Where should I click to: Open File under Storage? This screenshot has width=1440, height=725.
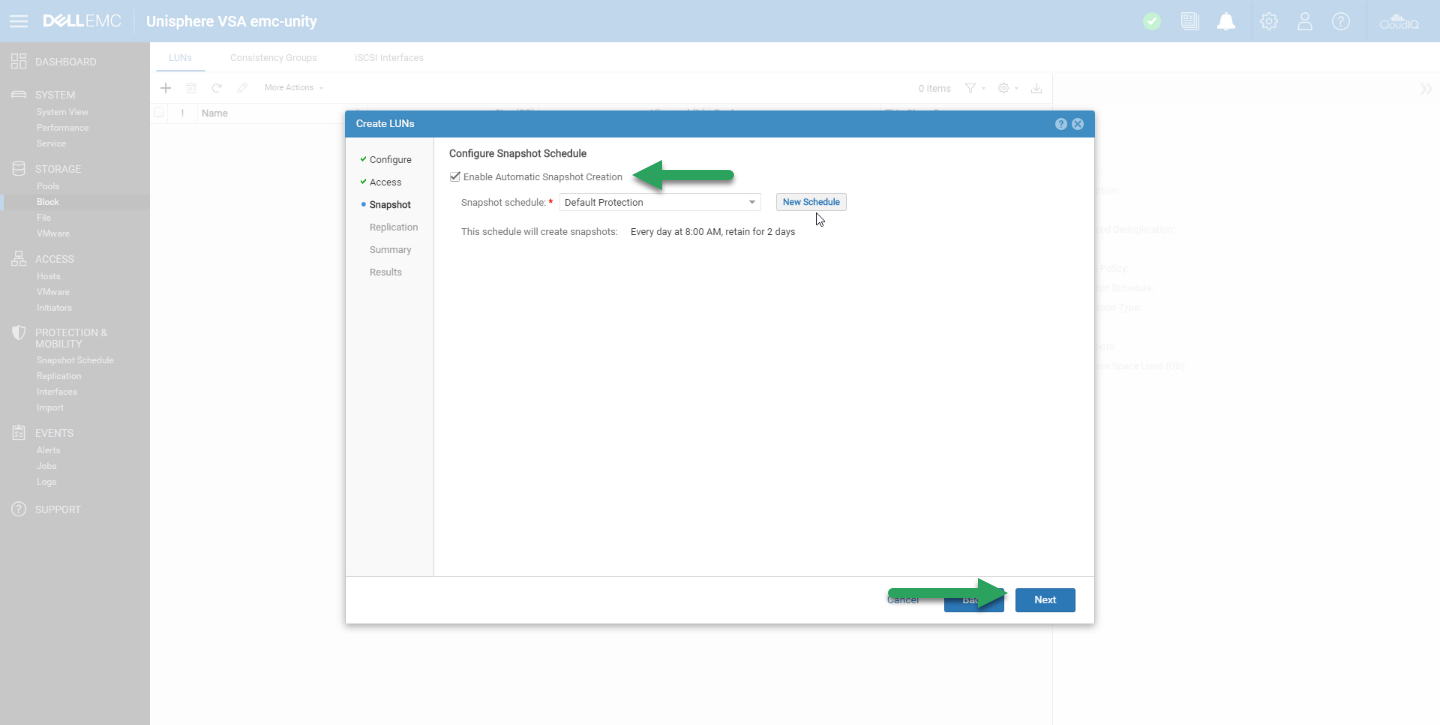click(43, 218)
